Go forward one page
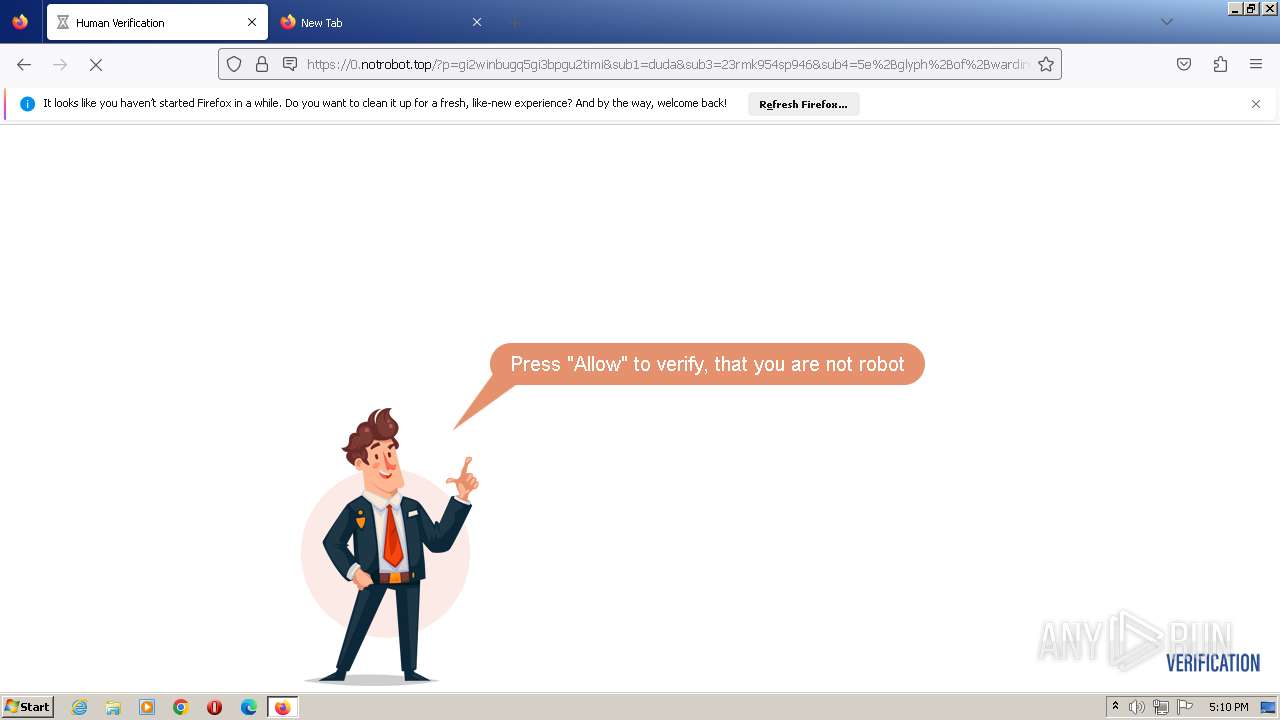The height and width of the screenshot is (720, 1280). tap(60, 64)
